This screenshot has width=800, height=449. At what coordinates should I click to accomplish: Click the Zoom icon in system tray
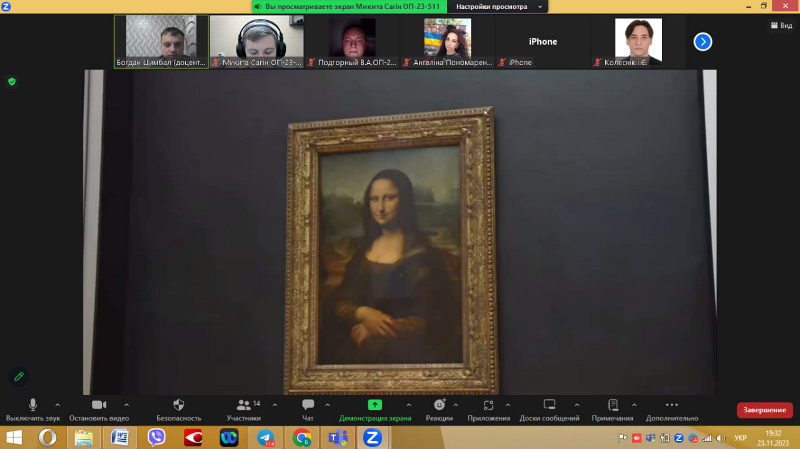pos(679,438)
